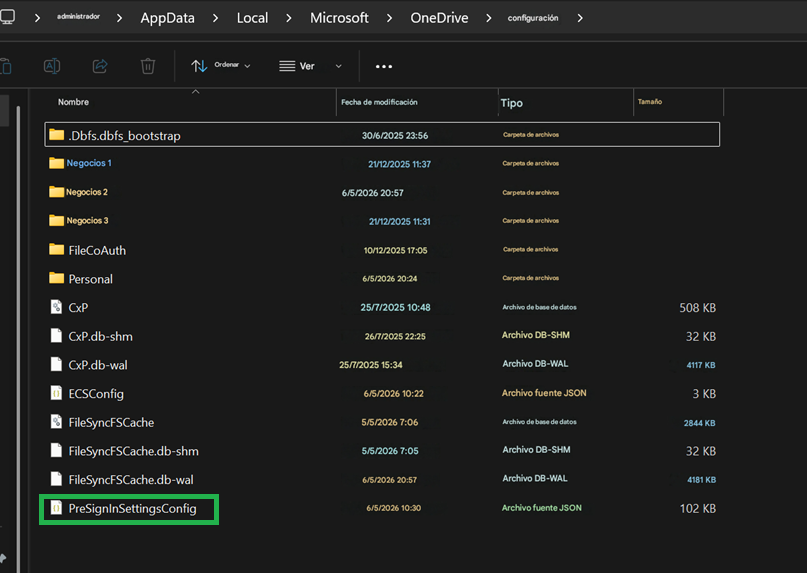Select the file name ECSConfig
Image resolution: width=807 pixels, height=573 pixels.
(x=96, y=394)
